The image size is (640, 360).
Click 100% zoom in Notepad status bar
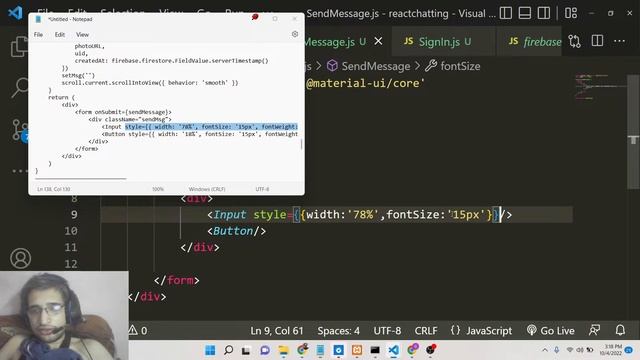[158, 189]
